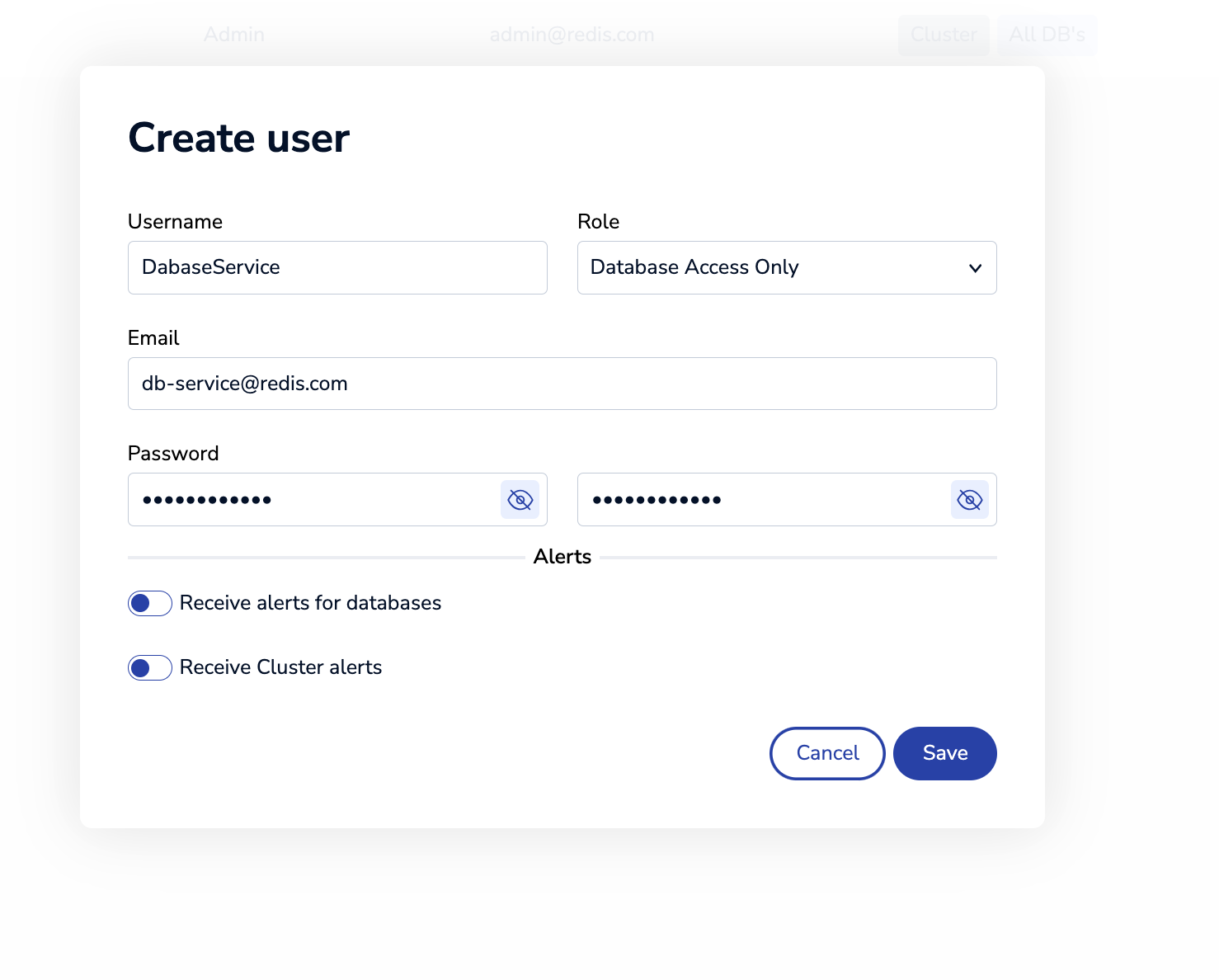Click the Cluster badge behind the dialog
This screenshot has height=980, width=1219.
[944, 35]
